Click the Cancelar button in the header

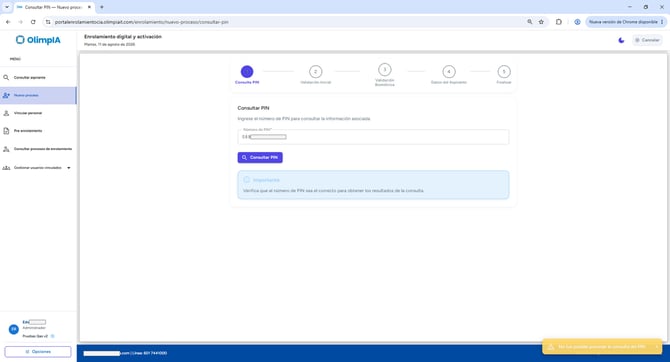[647, 40]
